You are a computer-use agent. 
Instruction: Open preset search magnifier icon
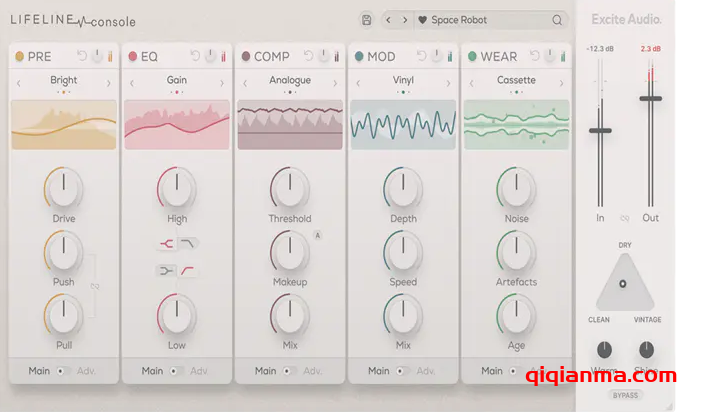click(x=557, y=20)
